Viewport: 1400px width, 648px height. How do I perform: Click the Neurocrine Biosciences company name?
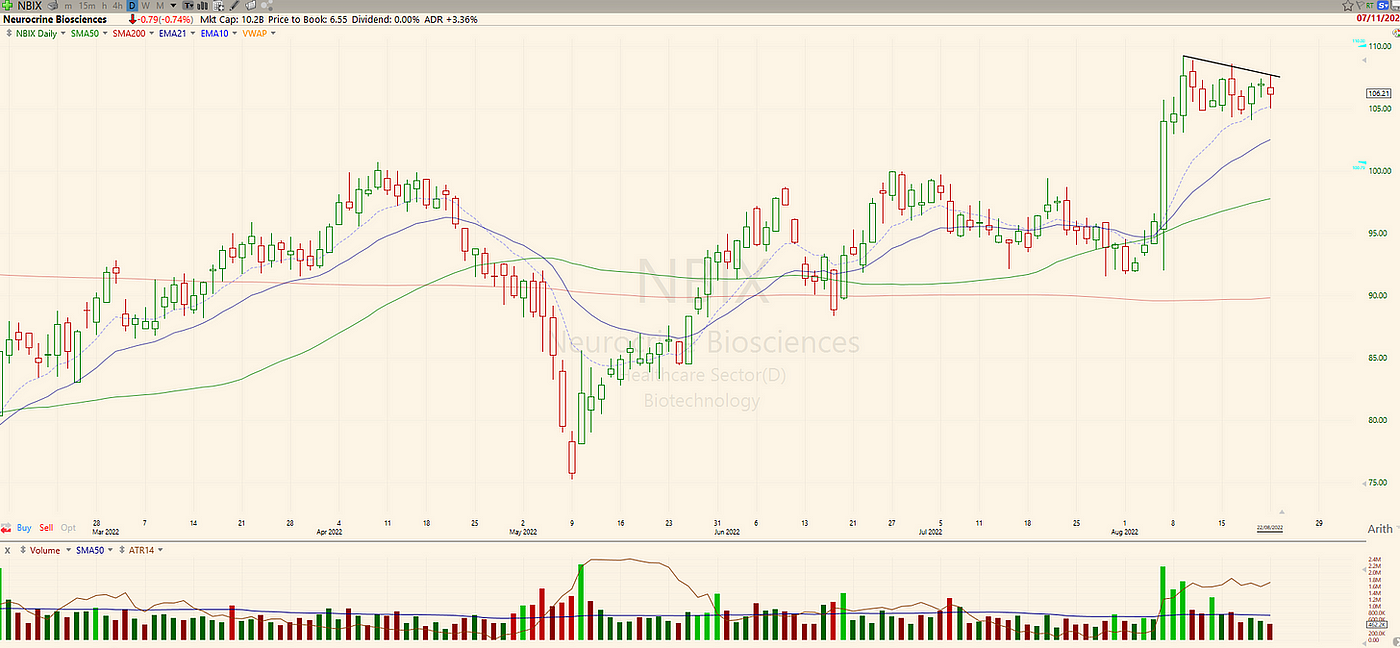[55, 19]
